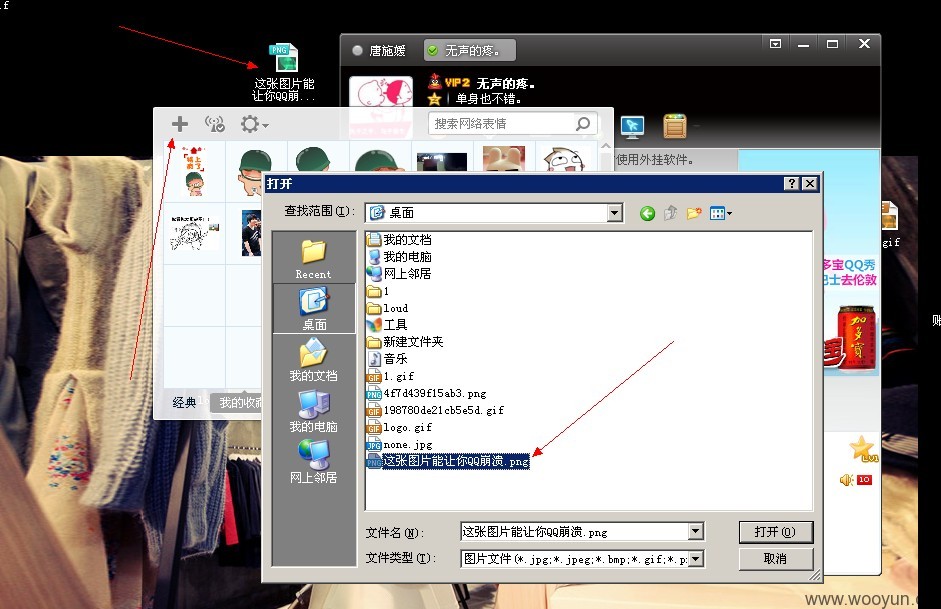Select file 1.gif
Image resolution: width=941 pixels, height=609 pixels.
[x=391, y=376]
